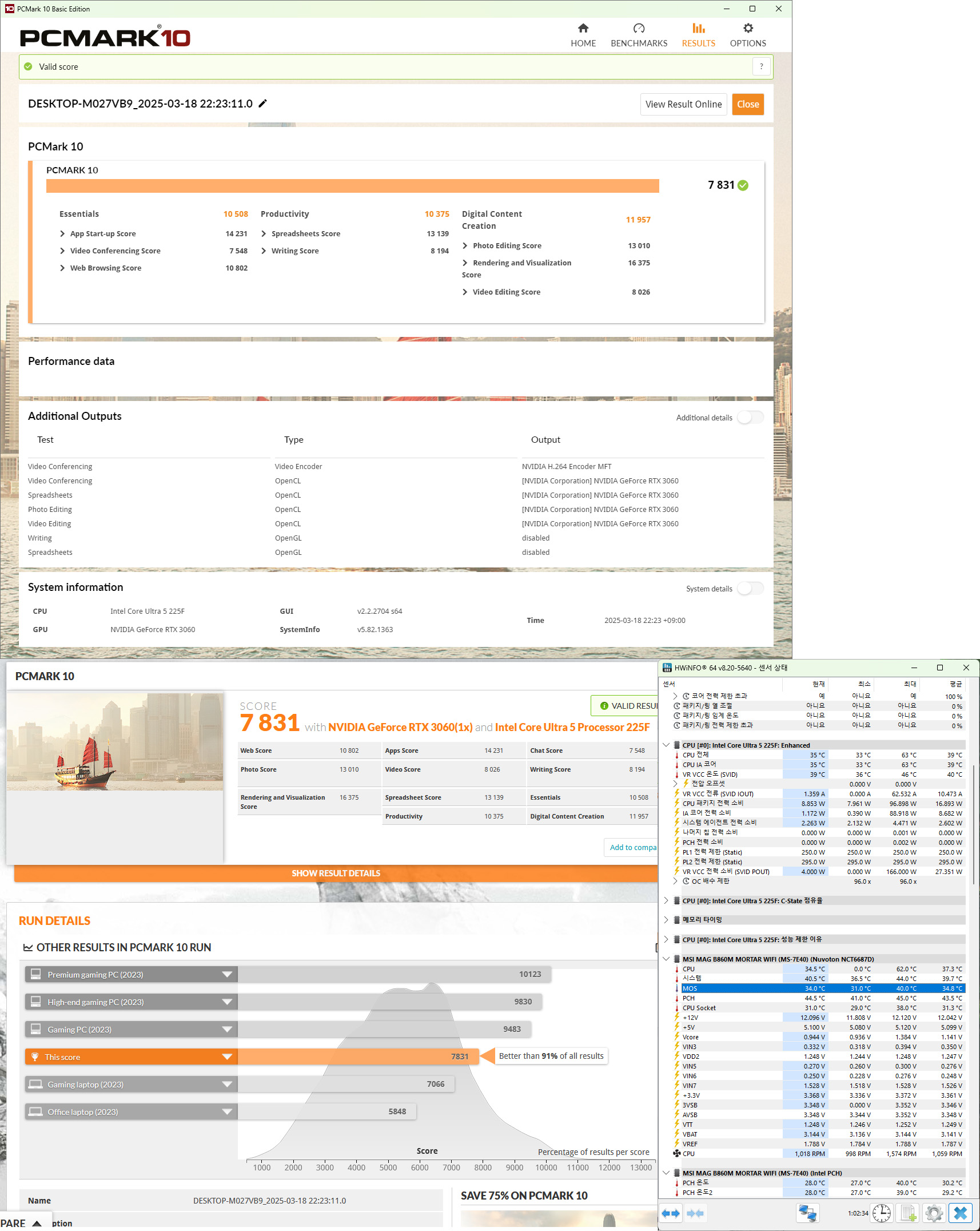The width and height of the screenshot is (980, 1231).
Task: Open OPTIONS in PCMark
Action: click(x=748, y=35)
